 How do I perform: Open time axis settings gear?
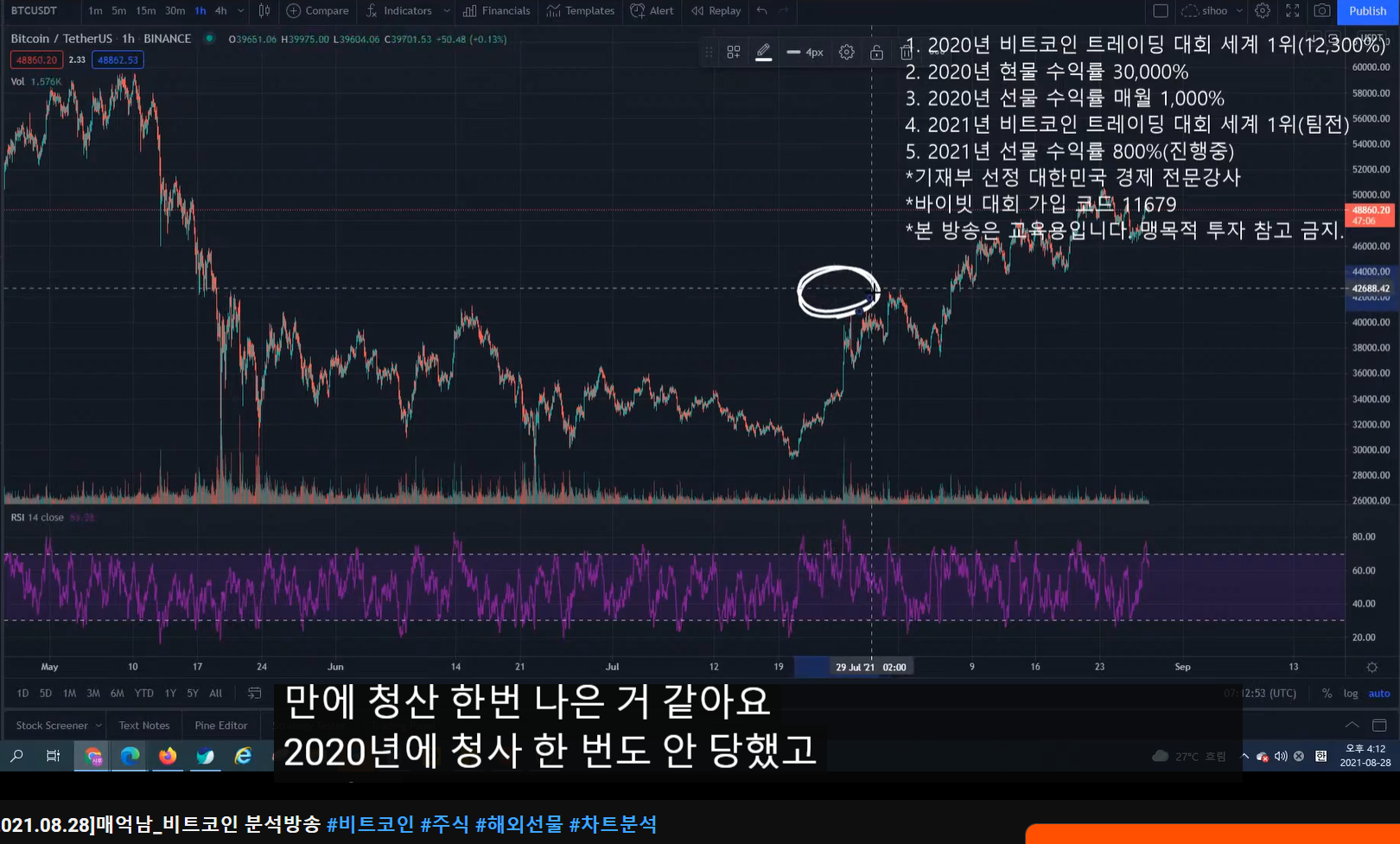click(x=1371, y=667)
